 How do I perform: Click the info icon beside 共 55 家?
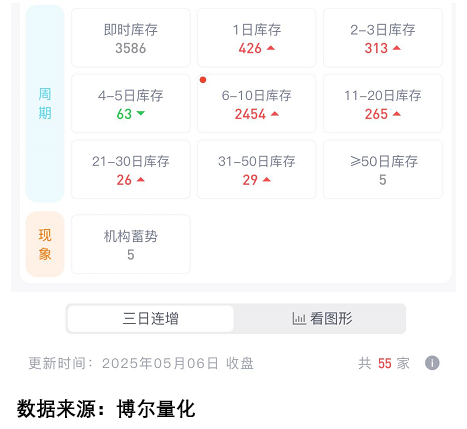pyautogui.click(x=432, y=363)
